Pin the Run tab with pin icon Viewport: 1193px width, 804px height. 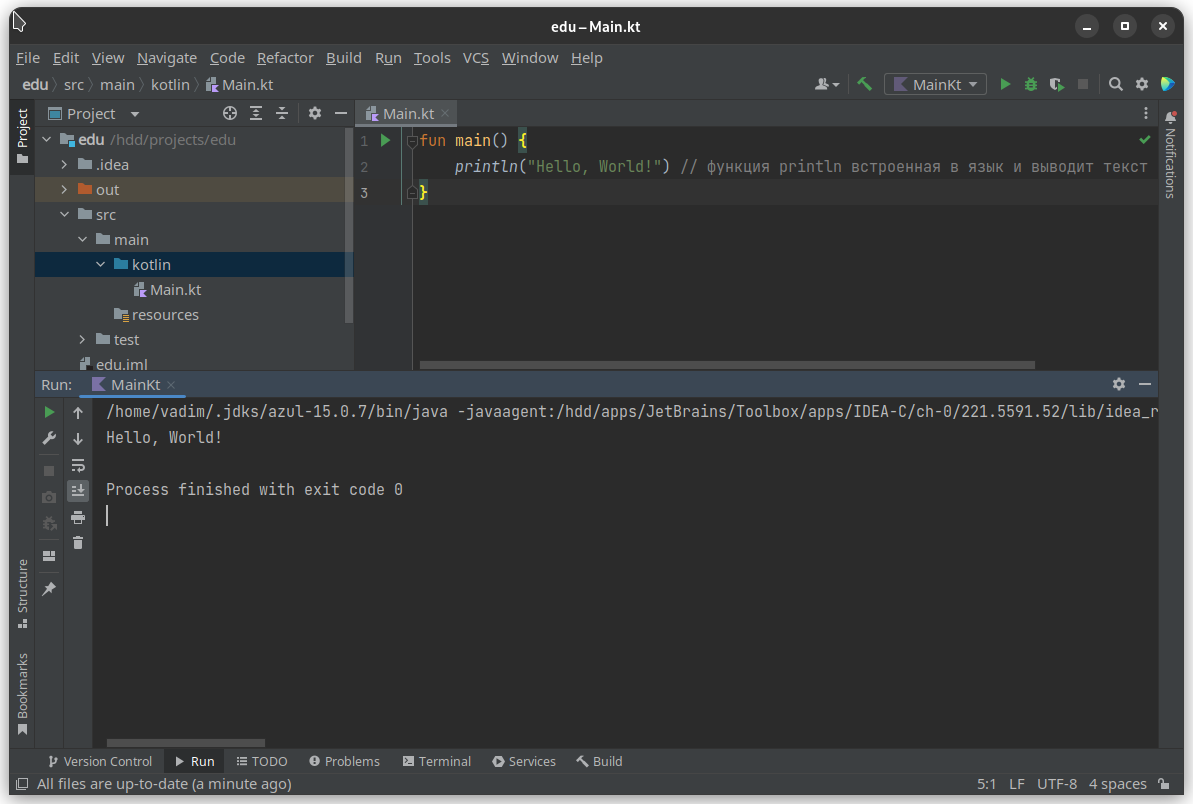pos(49,589)
